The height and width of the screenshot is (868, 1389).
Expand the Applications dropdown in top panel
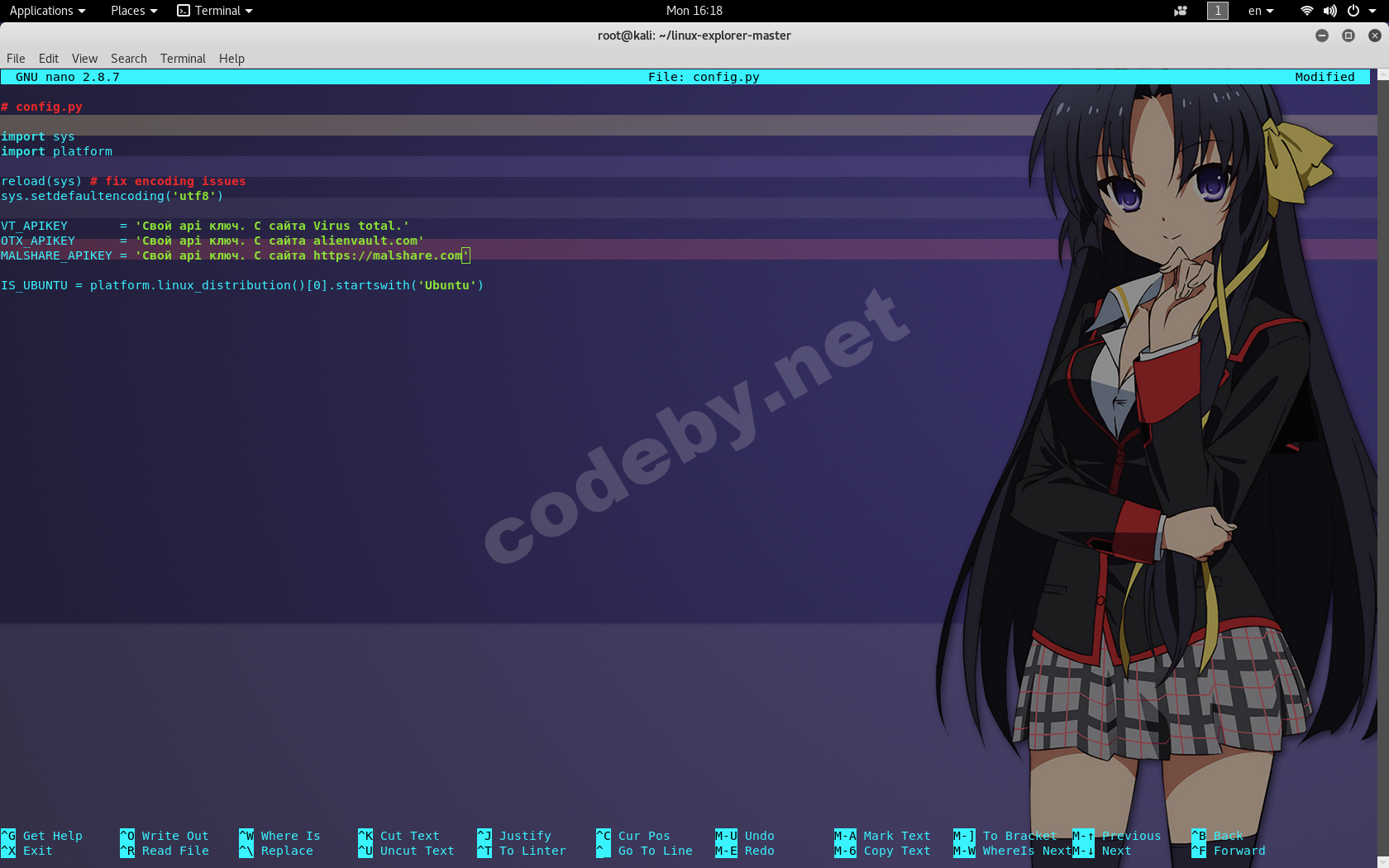[x=47, y=11]
